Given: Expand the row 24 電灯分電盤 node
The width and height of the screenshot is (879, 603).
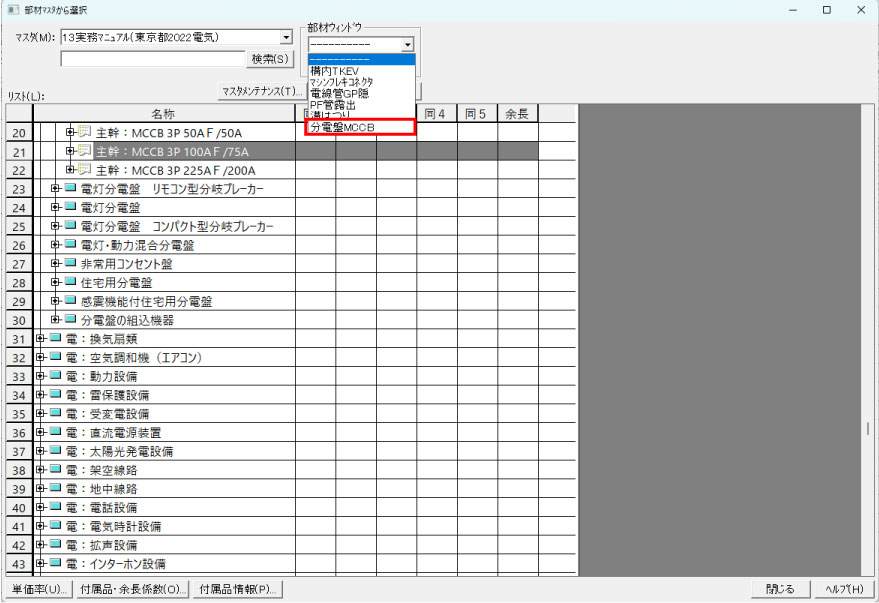Looking at the screenshot, I should coord(55,207).
